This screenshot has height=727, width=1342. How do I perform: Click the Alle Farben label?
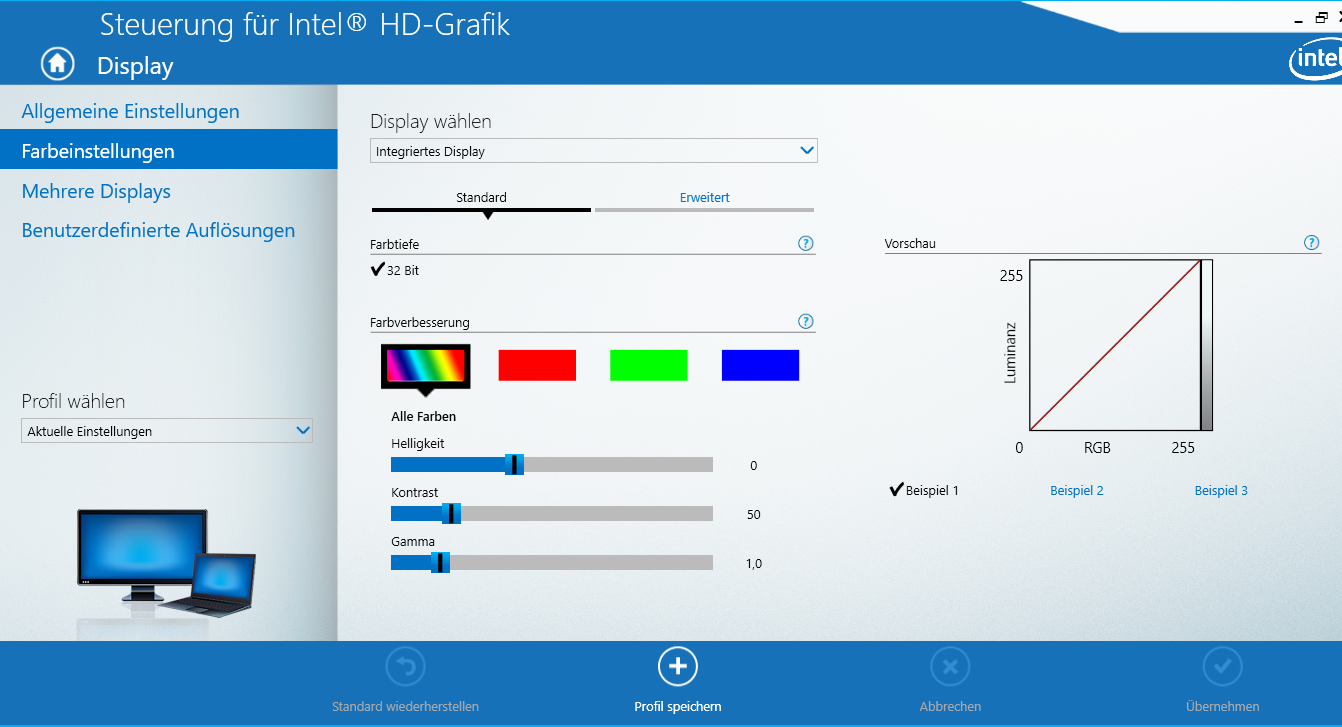[x=423, y=417]
